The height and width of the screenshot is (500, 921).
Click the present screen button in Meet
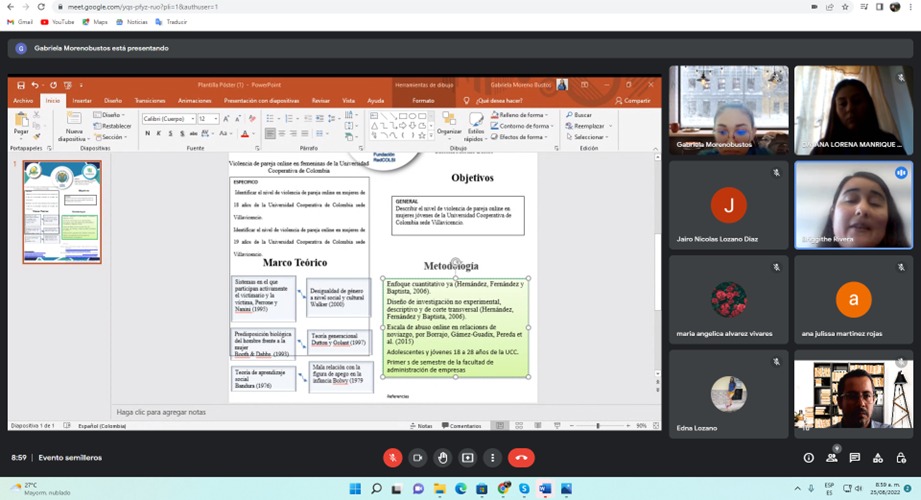click(468, 458)
